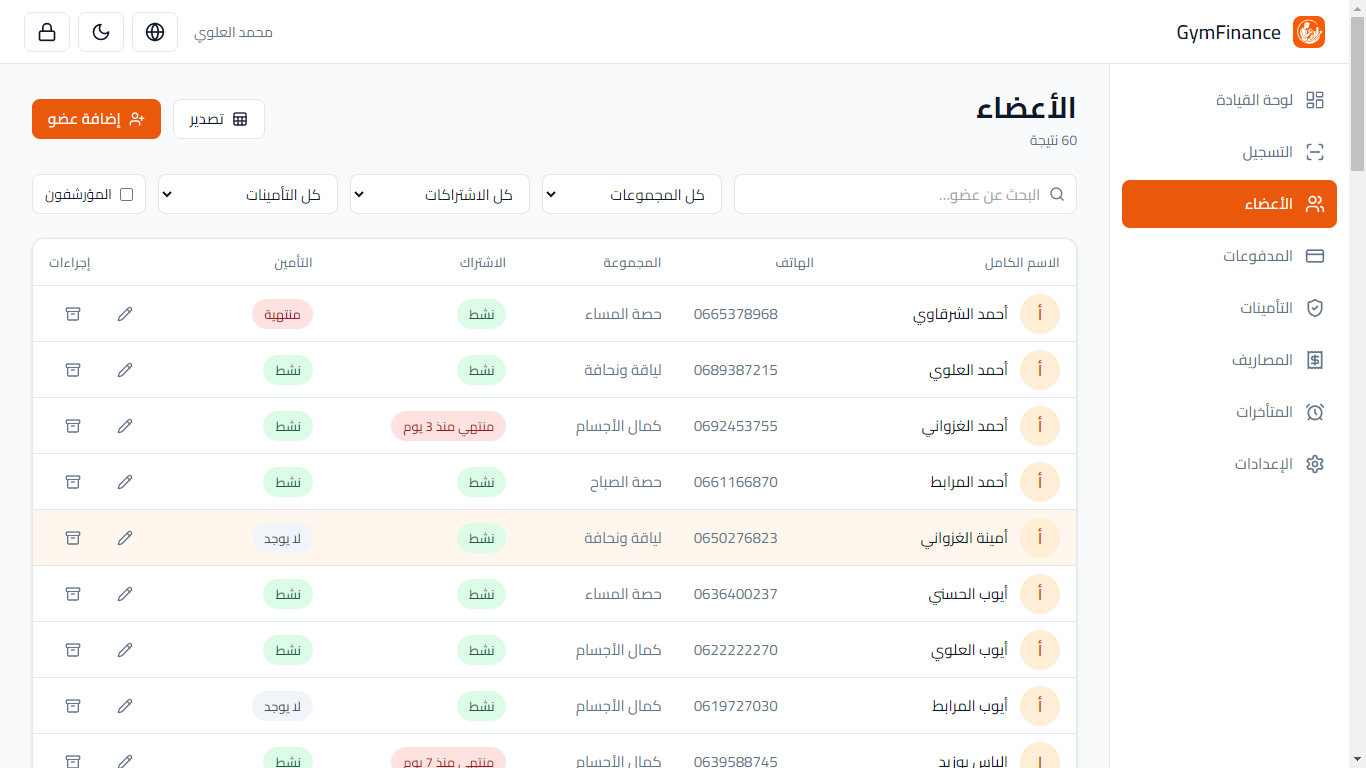Click avatar of أحمد الشرقاوي
The width and height of the screenshot is (1366, 768).
tap(1040, 314)
